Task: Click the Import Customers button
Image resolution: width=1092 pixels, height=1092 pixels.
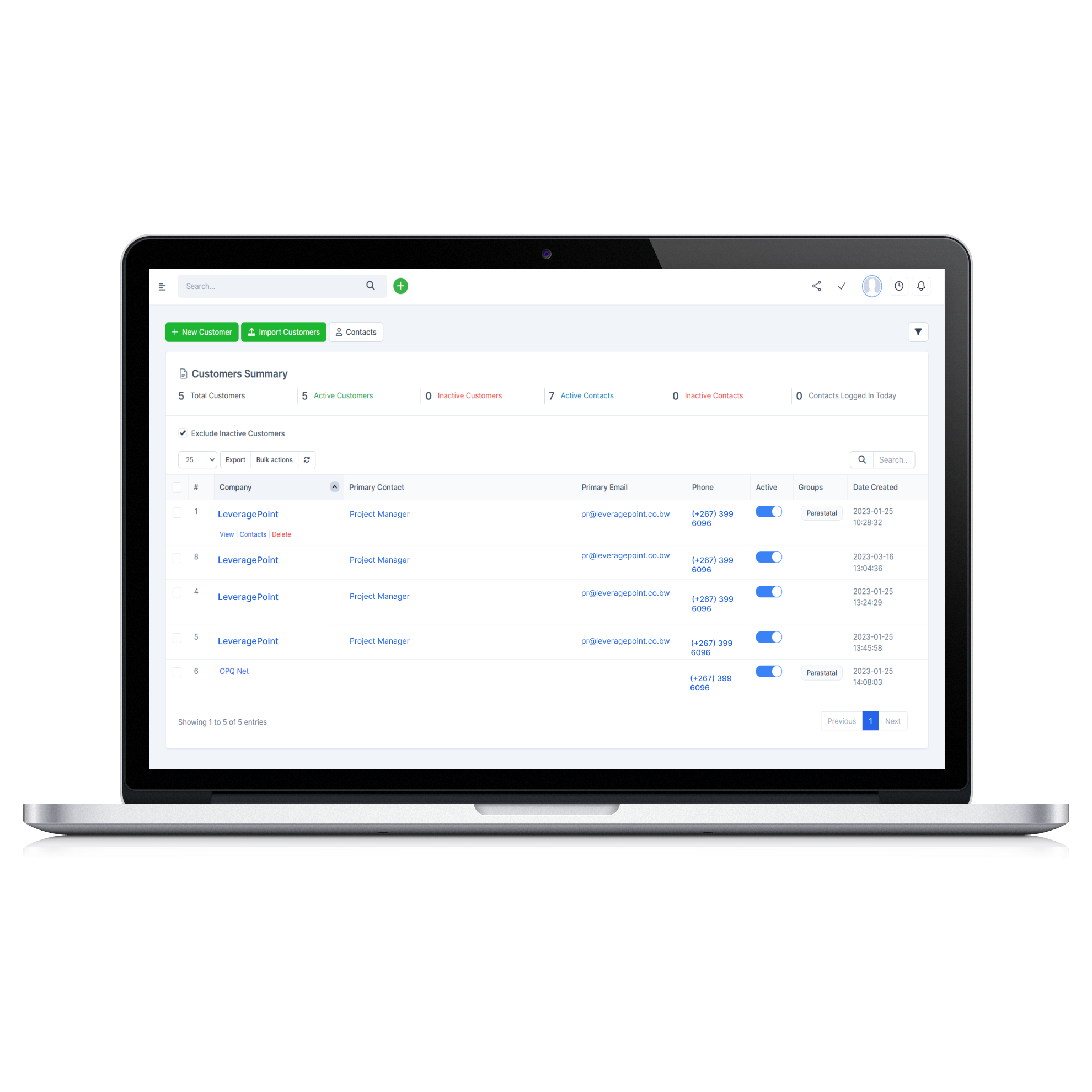Action: [285, 333]
